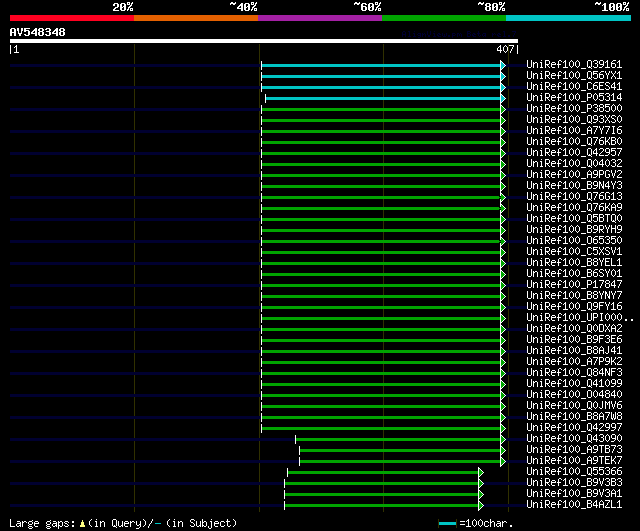The height and width of the screenshot is (531, 640).
Task: Open the UniRef100_O04840 entry
Action: (x=574, y=395)
